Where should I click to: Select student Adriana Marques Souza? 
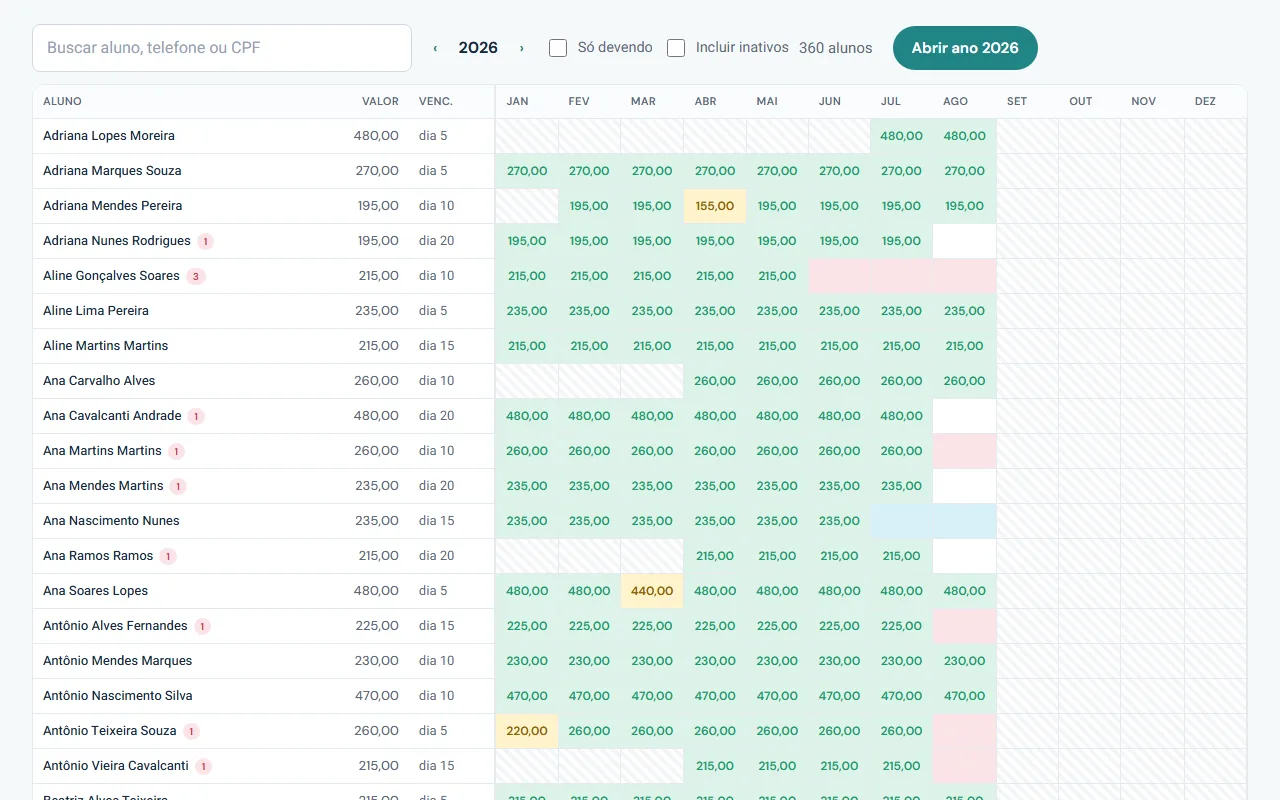click(112, 171)
